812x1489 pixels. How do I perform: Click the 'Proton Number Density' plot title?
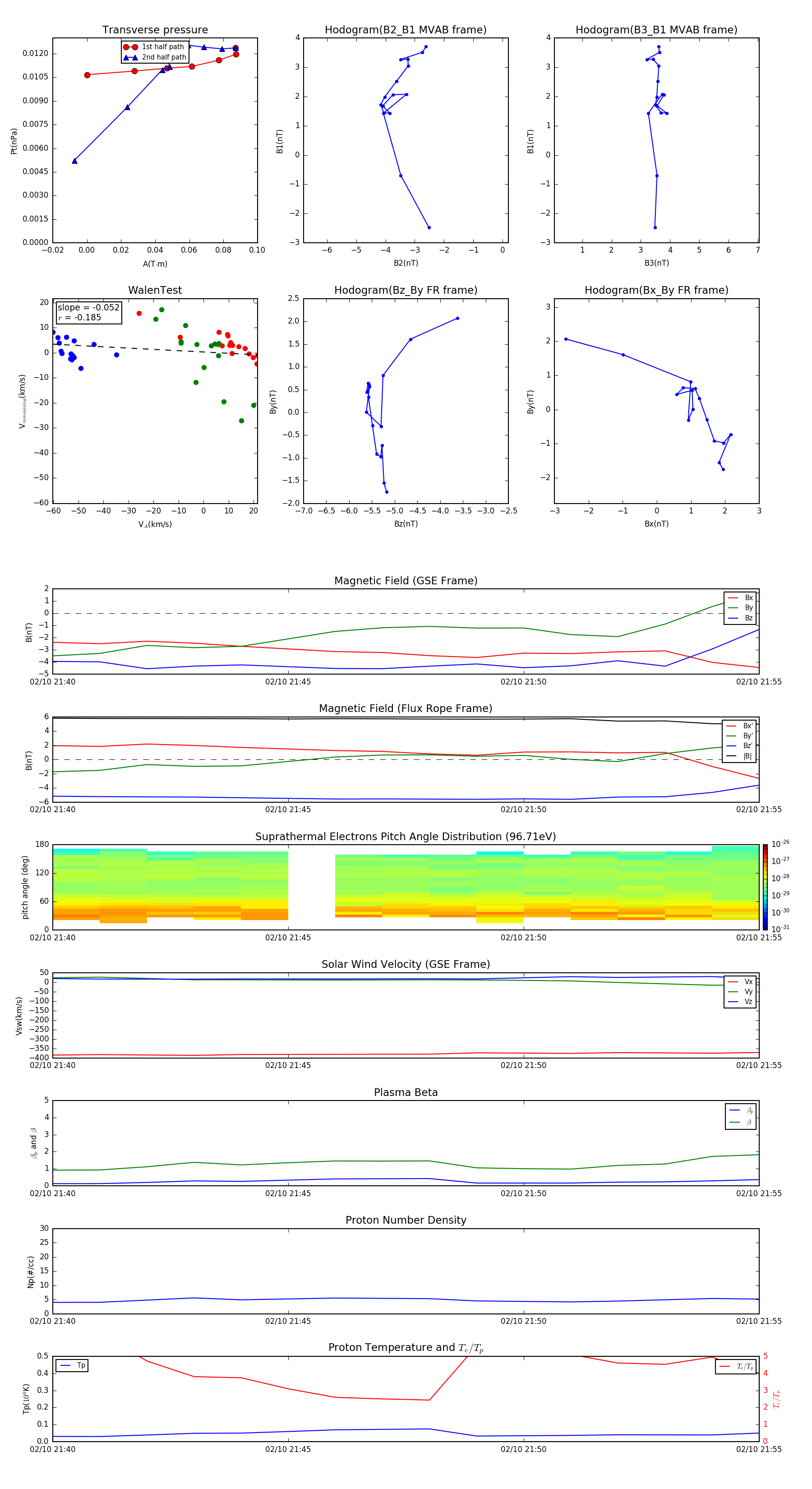click(x=406, y=1221)
